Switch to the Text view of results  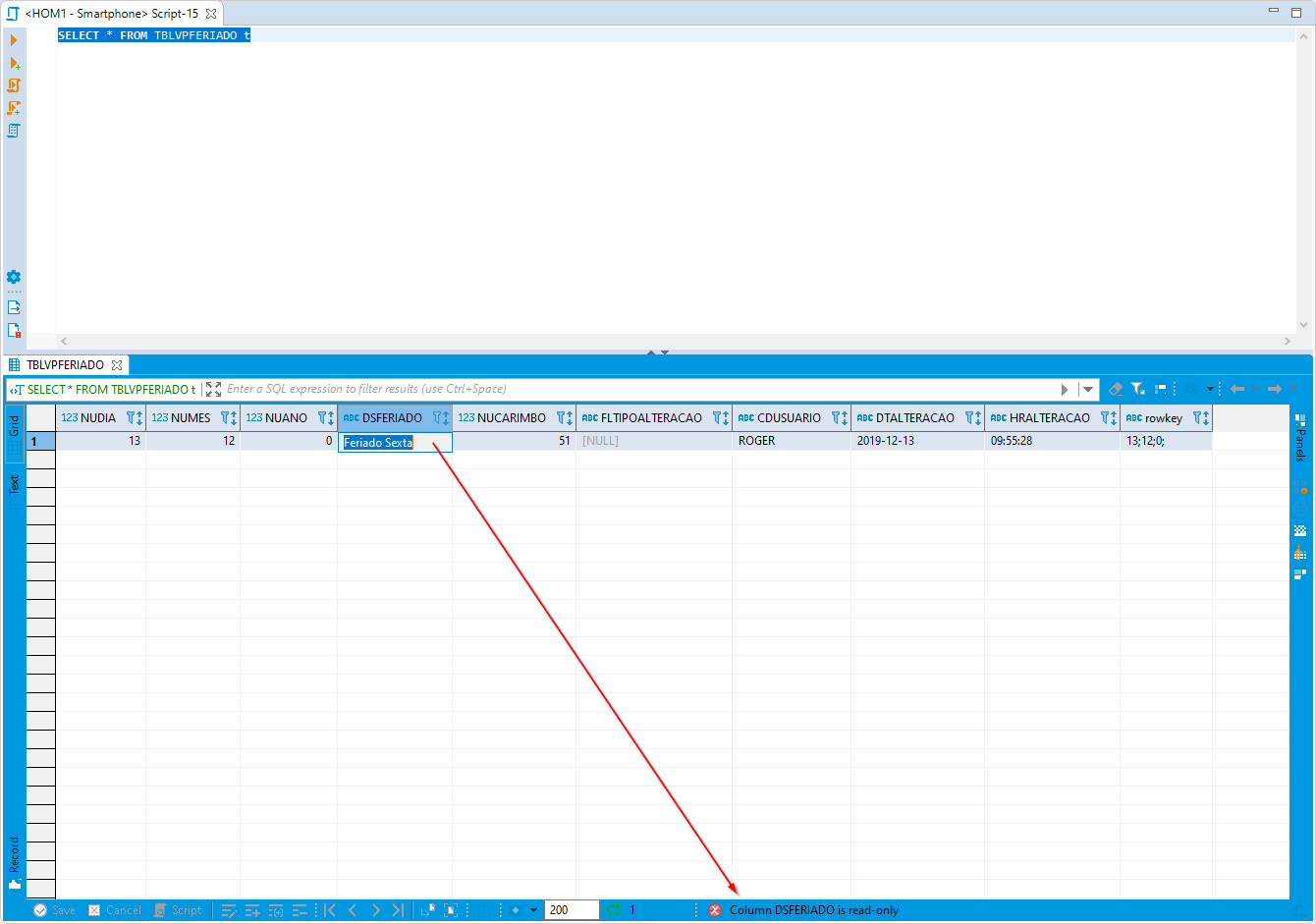14,481
